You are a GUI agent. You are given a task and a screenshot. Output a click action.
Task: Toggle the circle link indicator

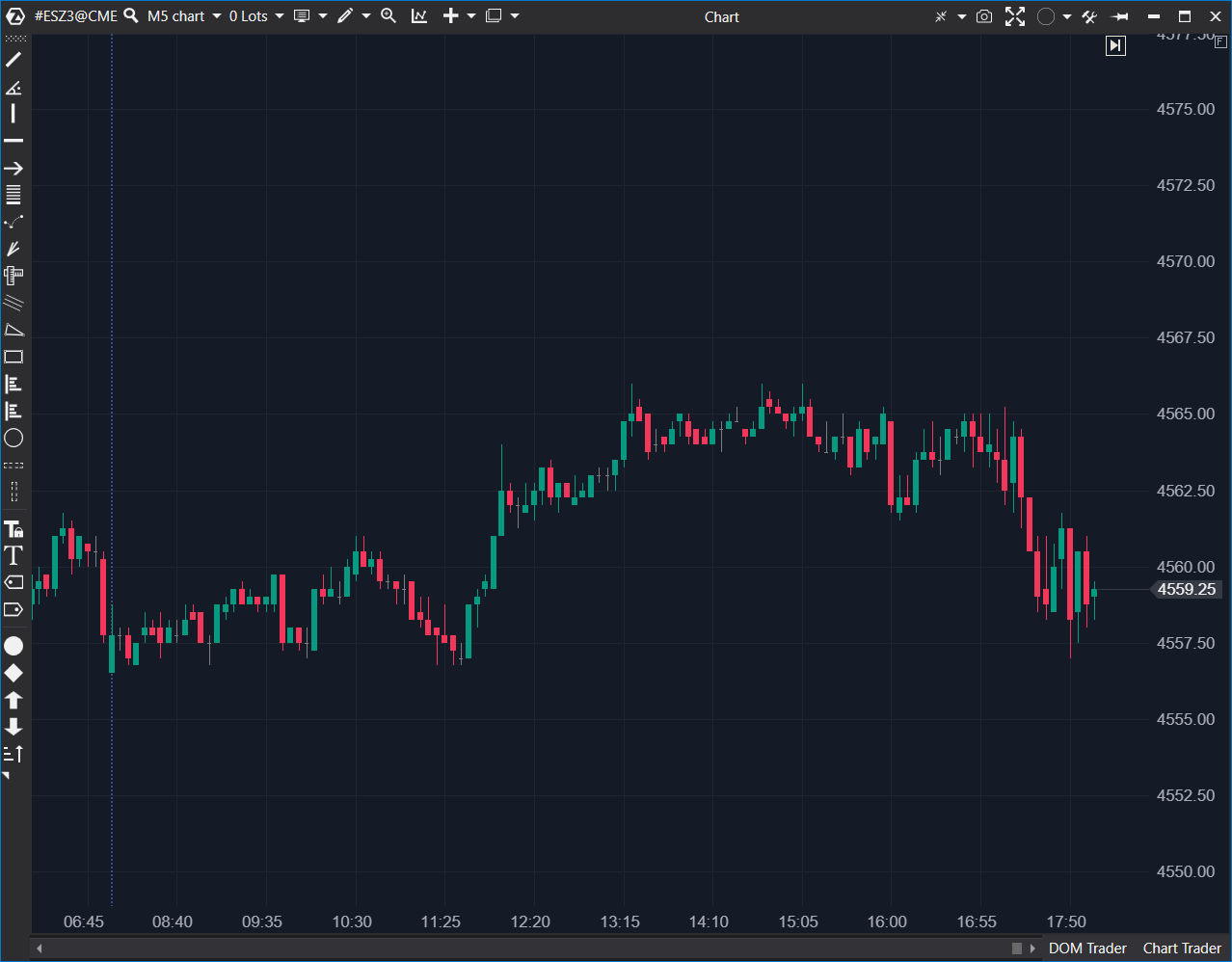pyautogui.click(x=1046, y=16)
